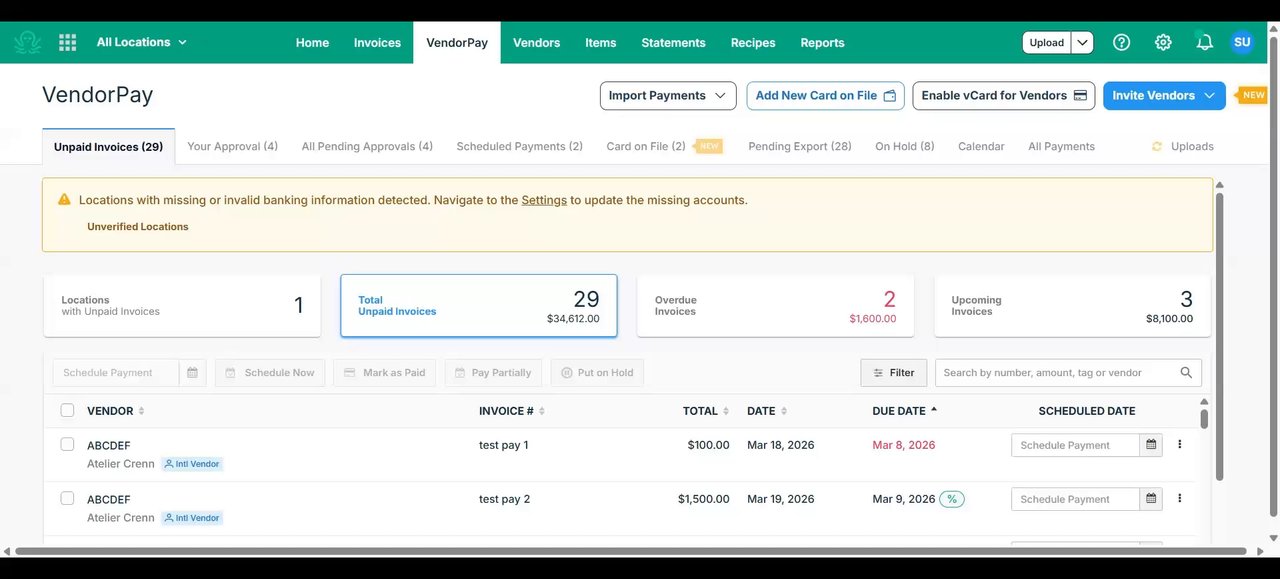Open calendar icon next to toolbar Schedule Payment

coord(192,373)
